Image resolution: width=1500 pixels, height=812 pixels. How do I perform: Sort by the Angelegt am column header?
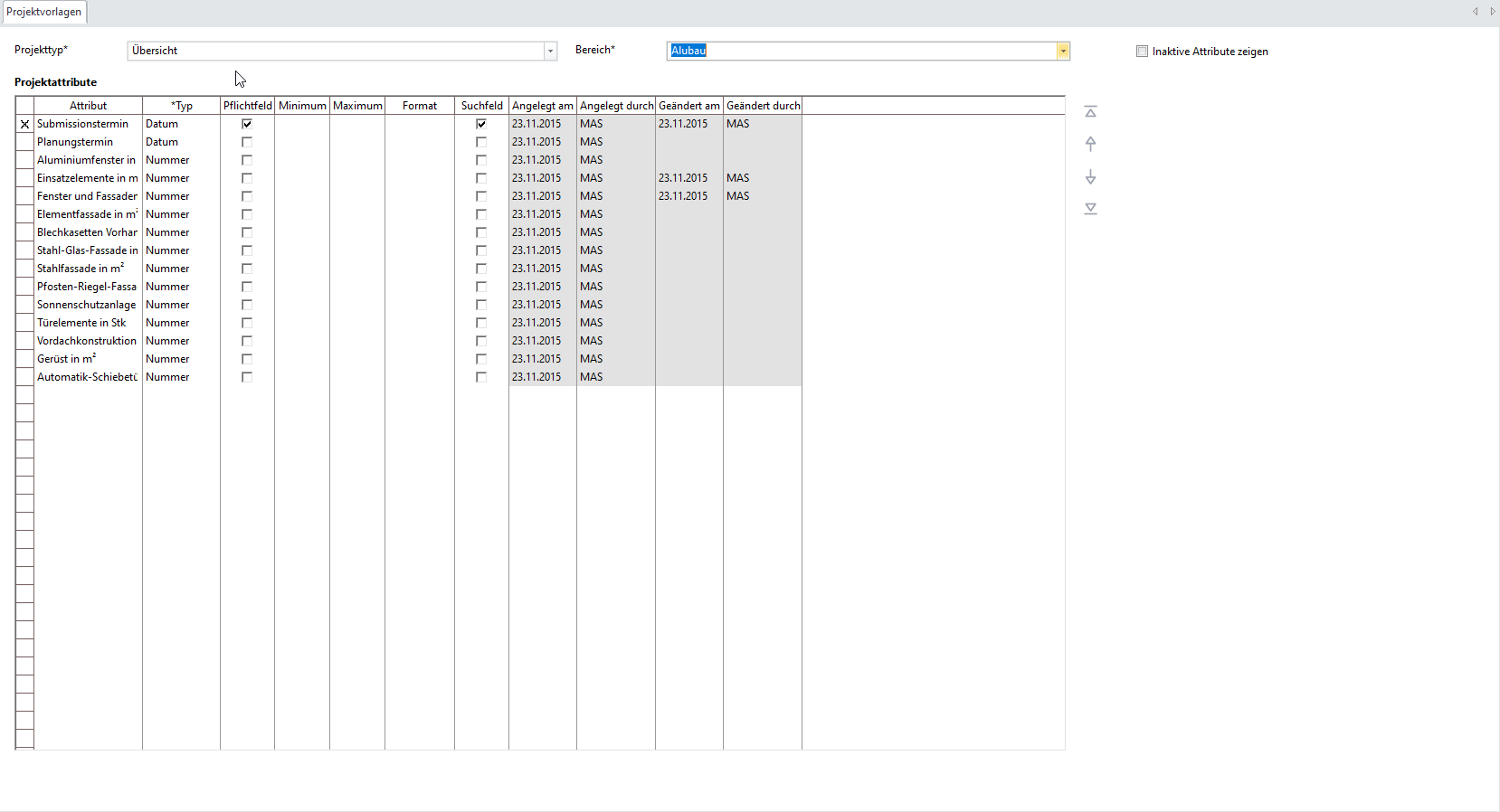(x=542, y=106)
